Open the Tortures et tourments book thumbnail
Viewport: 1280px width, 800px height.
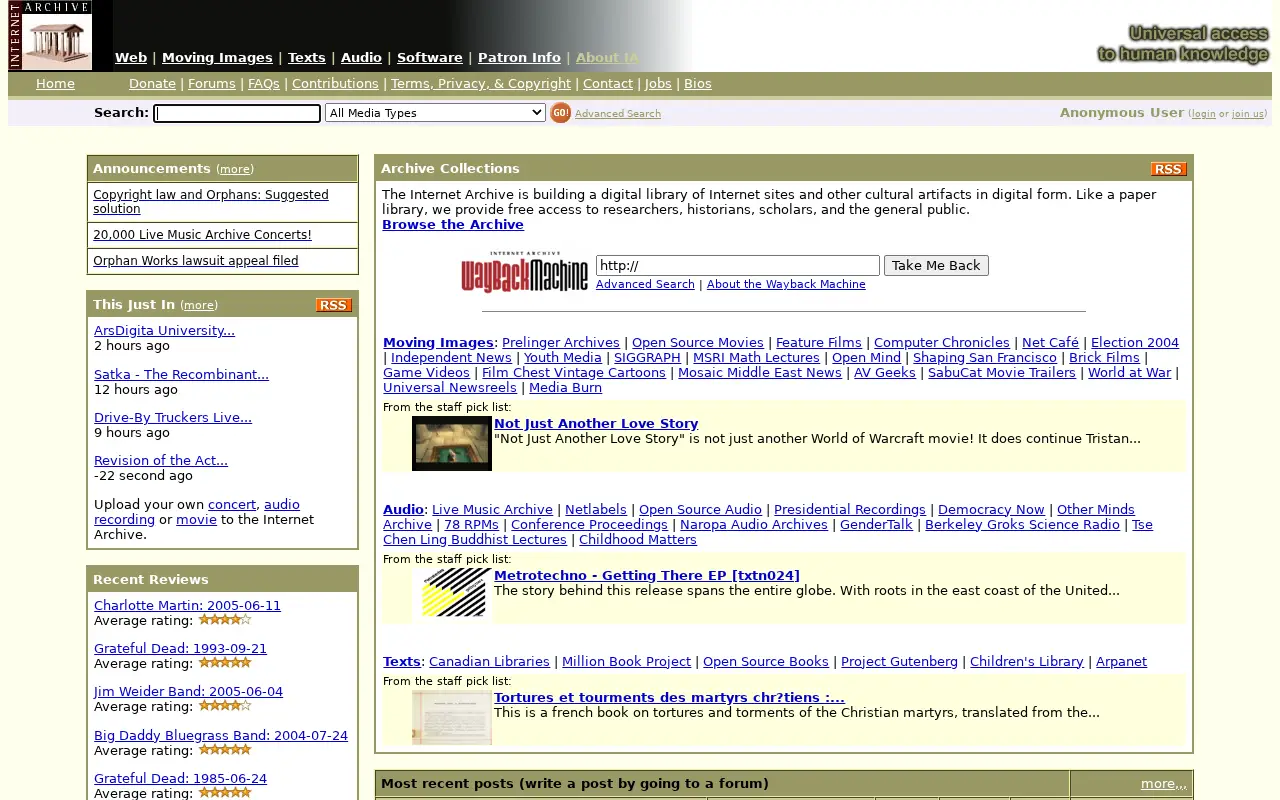(452, 717)
